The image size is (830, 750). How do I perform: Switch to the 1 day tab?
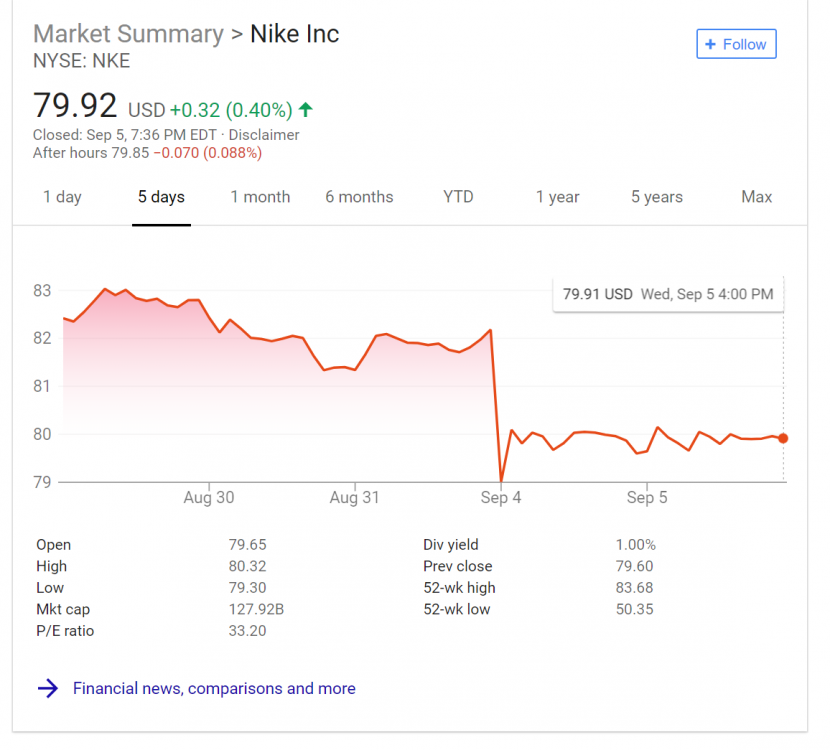click(62, 197)
